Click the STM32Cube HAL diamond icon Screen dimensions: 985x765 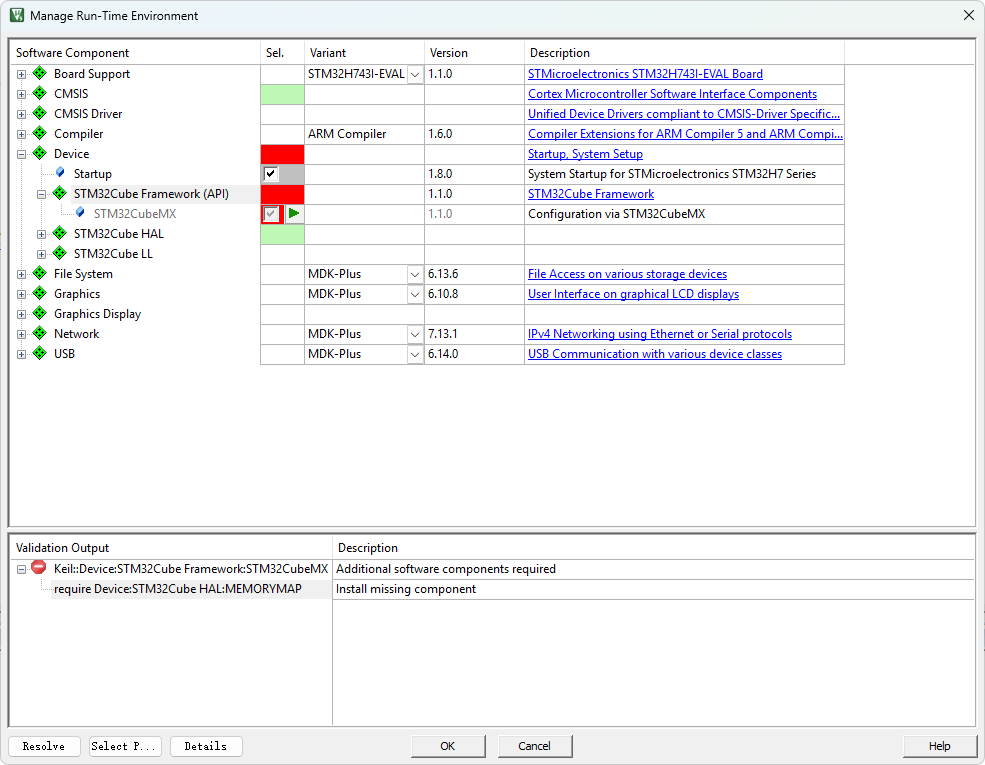pyautogui.click(x=60, y=234)
